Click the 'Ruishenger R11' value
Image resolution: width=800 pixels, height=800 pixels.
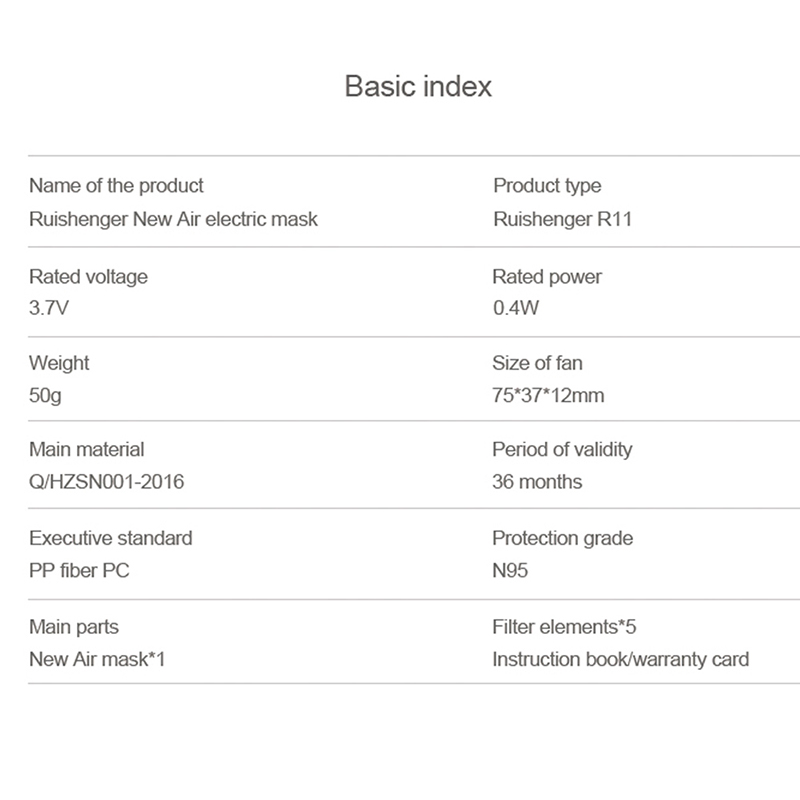[562, 218]
